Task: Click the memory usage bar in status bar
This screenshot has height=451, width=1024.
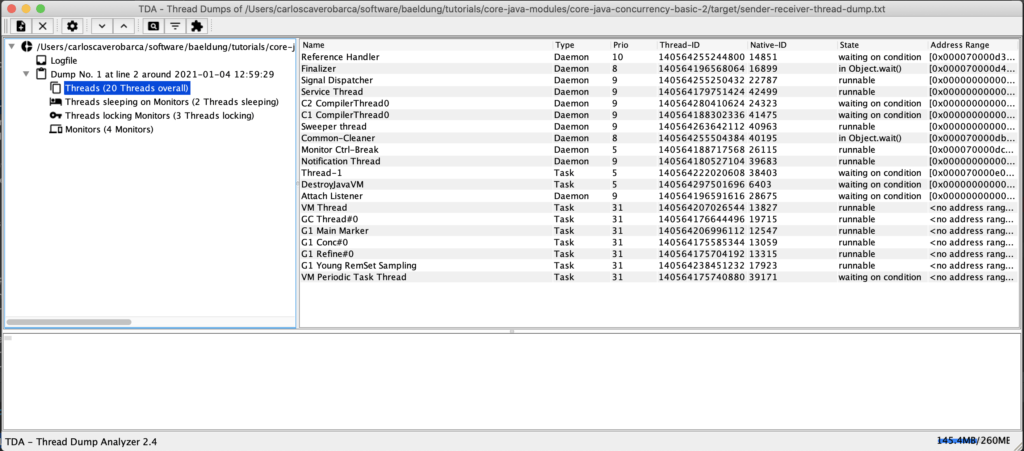Action: click(974, 440)
